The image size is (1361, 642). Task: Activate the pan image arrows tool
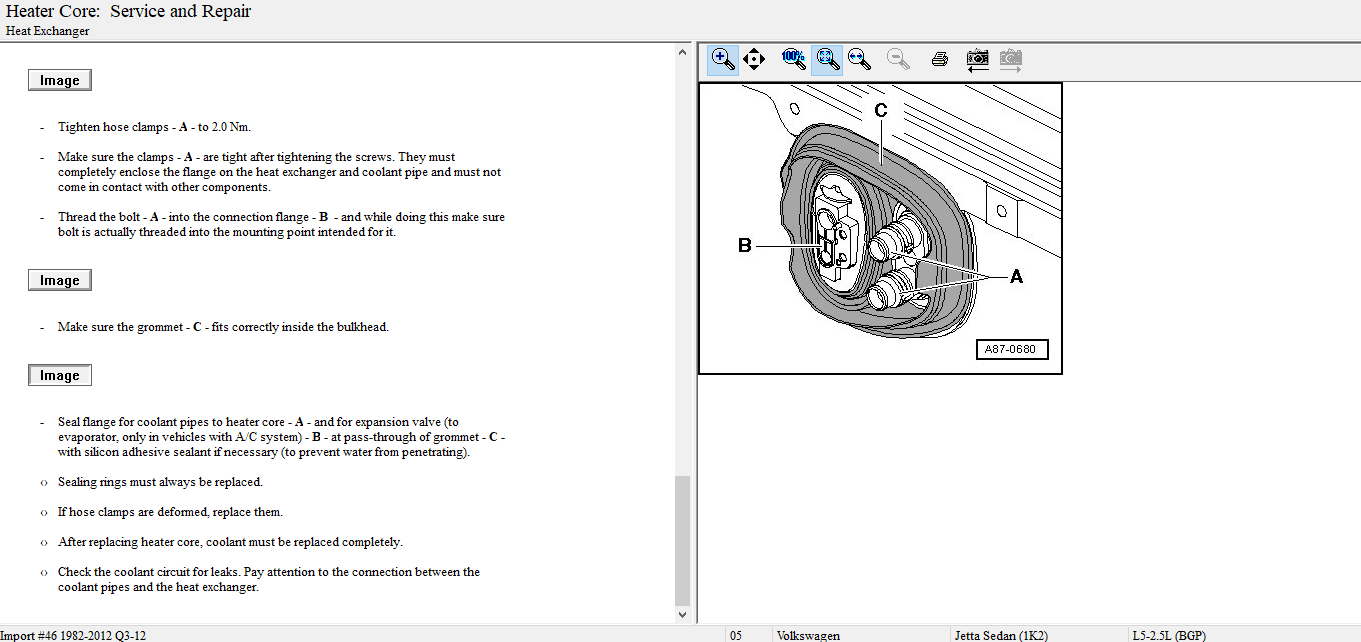(754, 59)
